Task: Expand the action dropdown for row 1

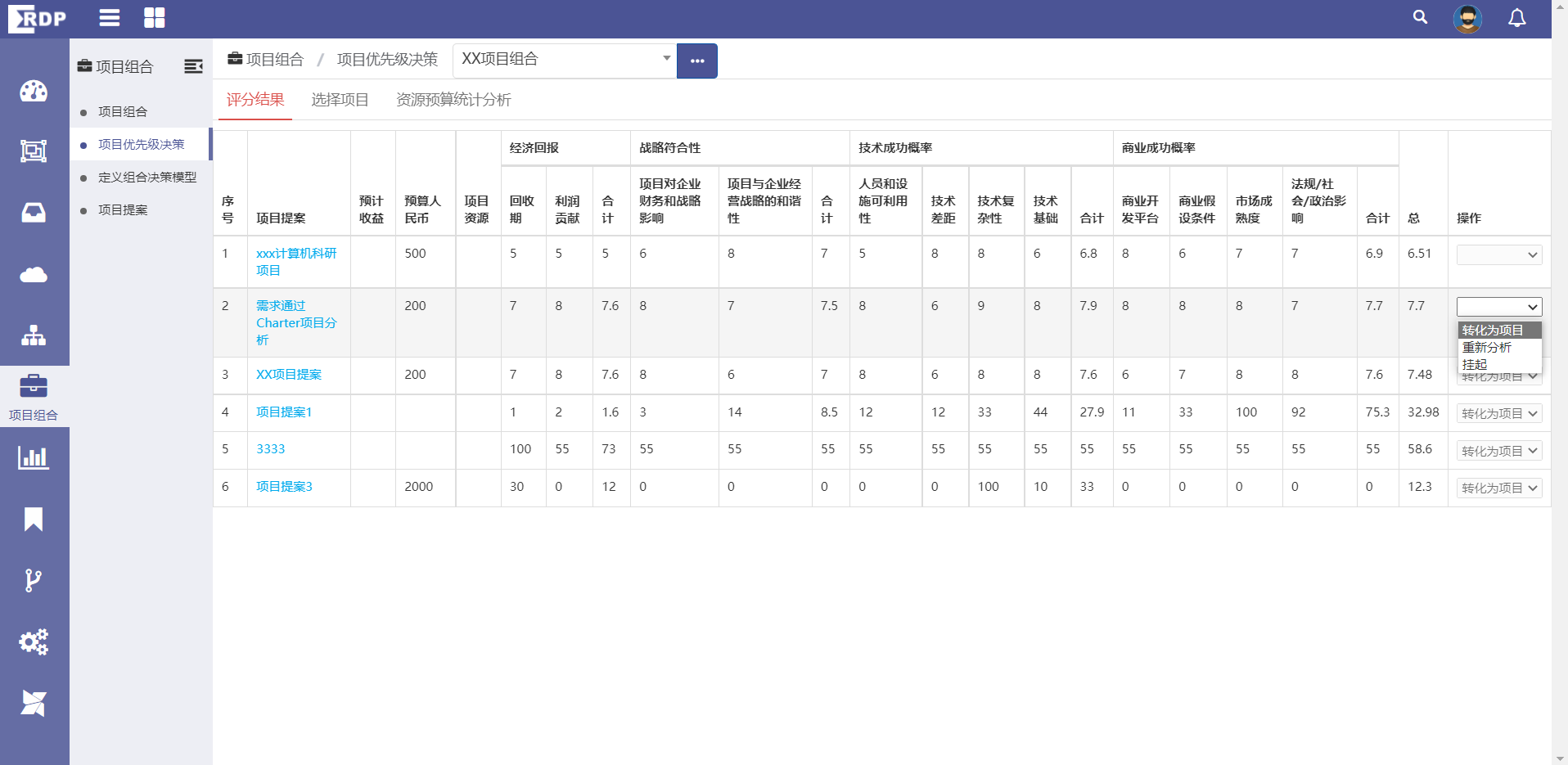Action: (1499, 255)
